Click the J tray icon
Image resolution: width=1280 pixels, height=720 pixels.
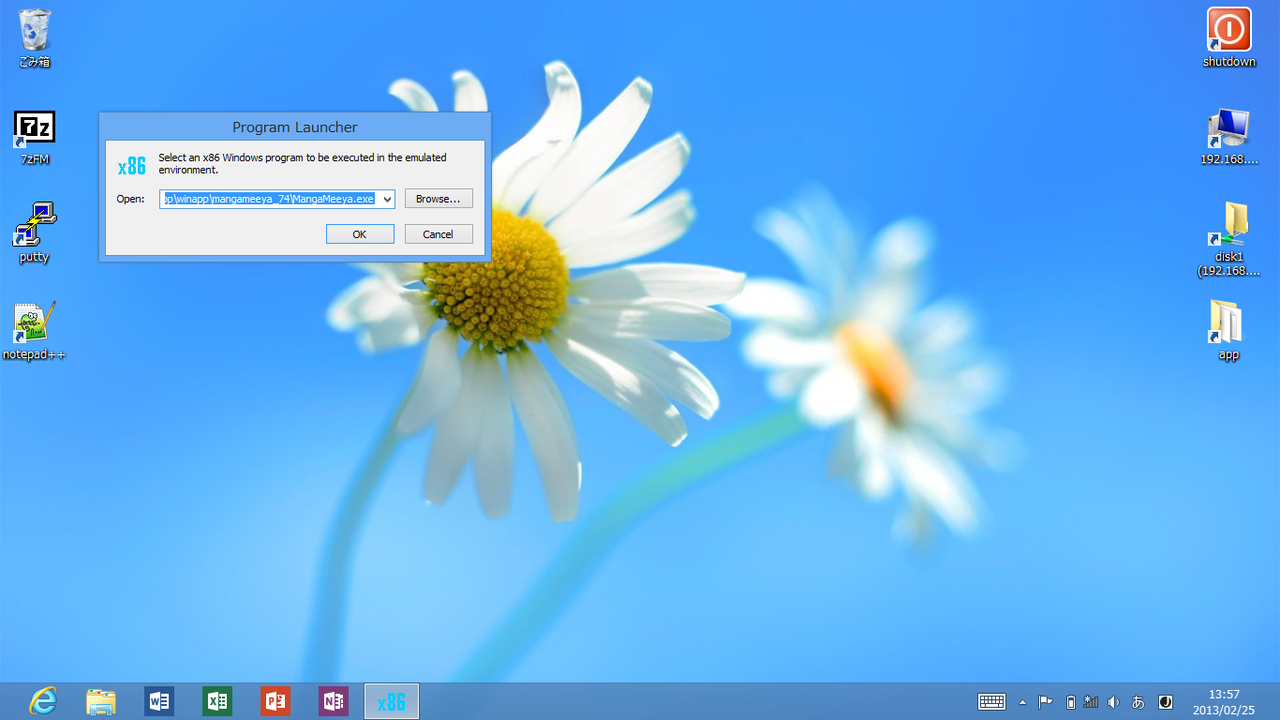coord(1165,702)
